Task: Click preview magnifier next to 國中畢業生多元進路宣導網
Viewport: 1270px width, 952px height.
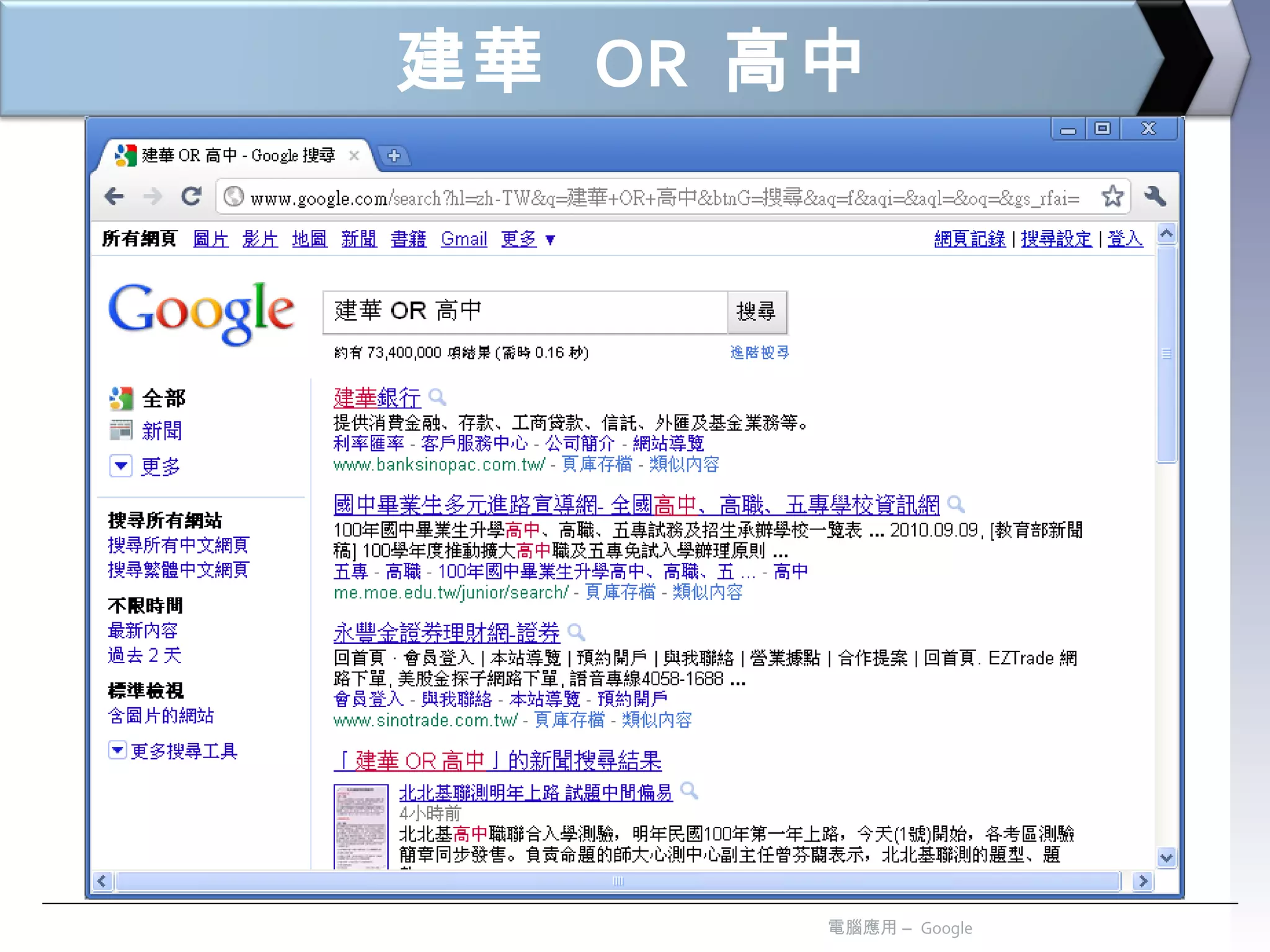Action: pyautogui.click(x=956, y=505)
